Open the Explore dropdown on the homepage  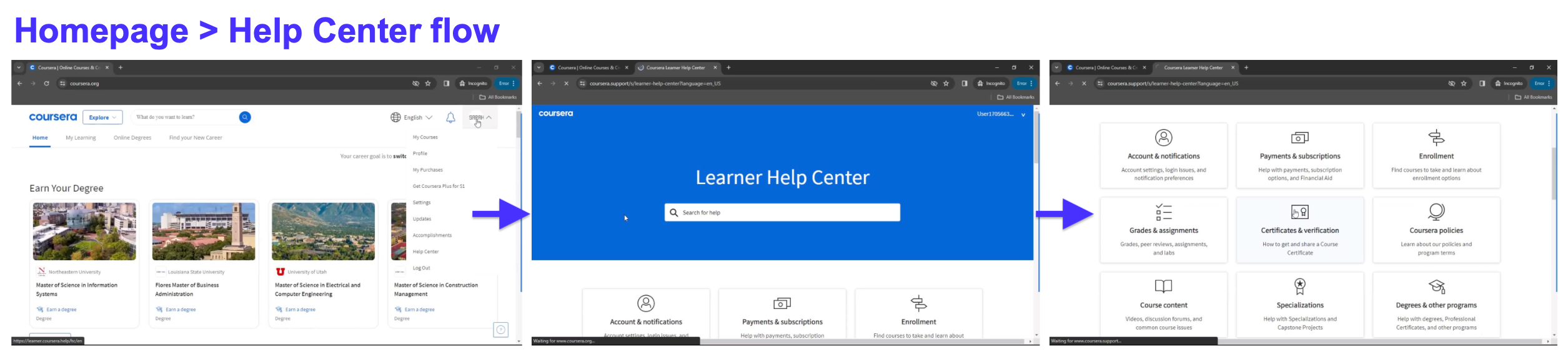point(102,117)
